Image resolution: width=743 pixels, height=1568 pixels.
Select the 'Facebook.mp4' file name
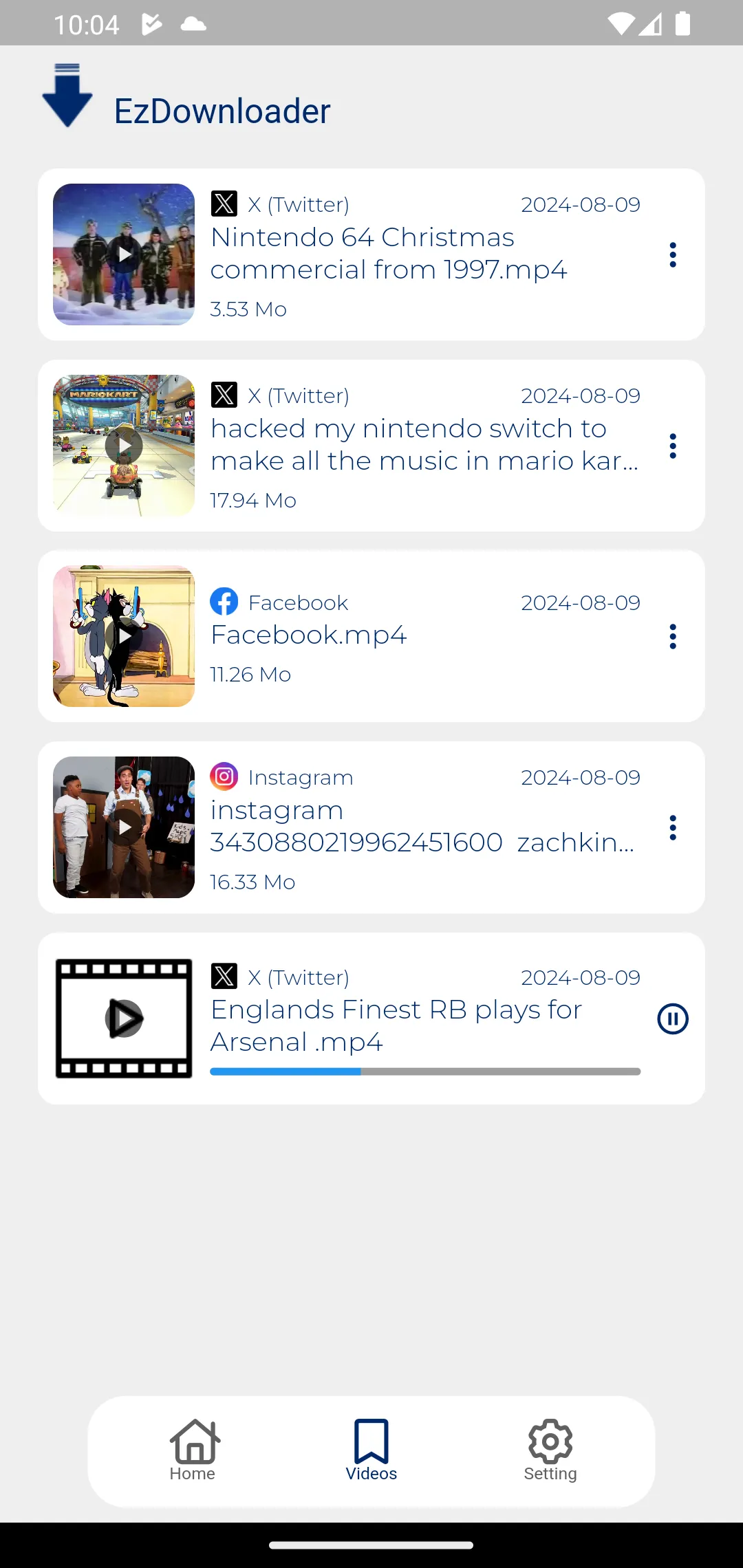(309, 635)
